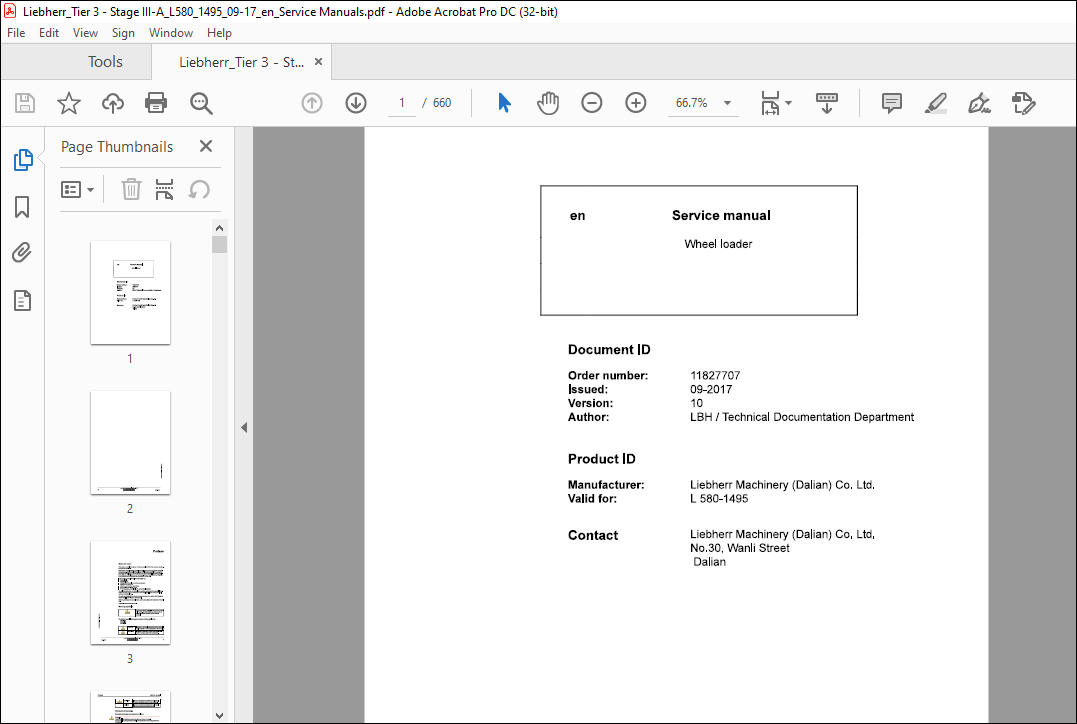Activate the Hand pan tool
Viewport: 1077px width, 724px height.
point(548,103)
